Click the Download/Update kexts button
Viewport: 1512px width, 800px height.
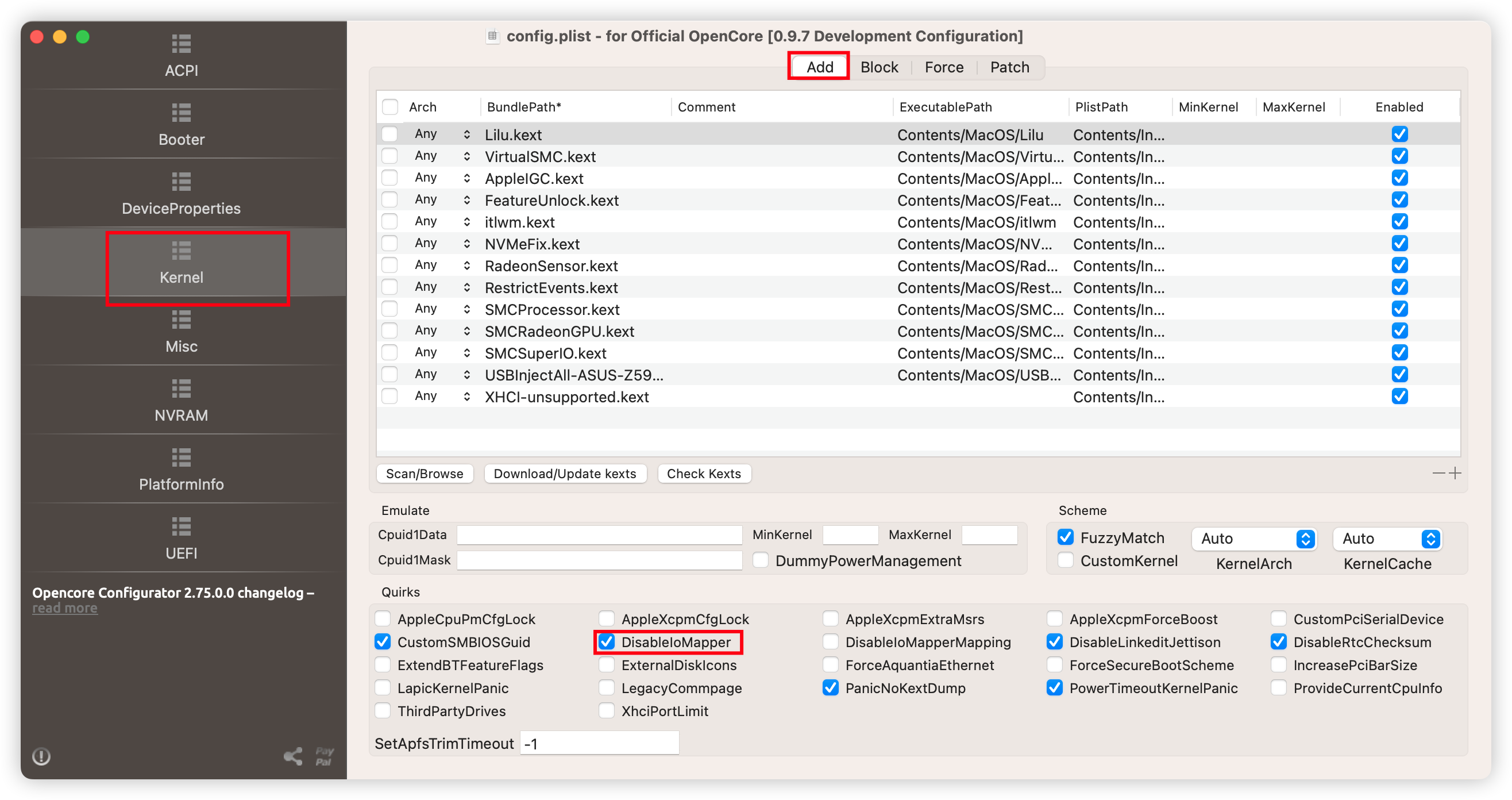[565, 474]
